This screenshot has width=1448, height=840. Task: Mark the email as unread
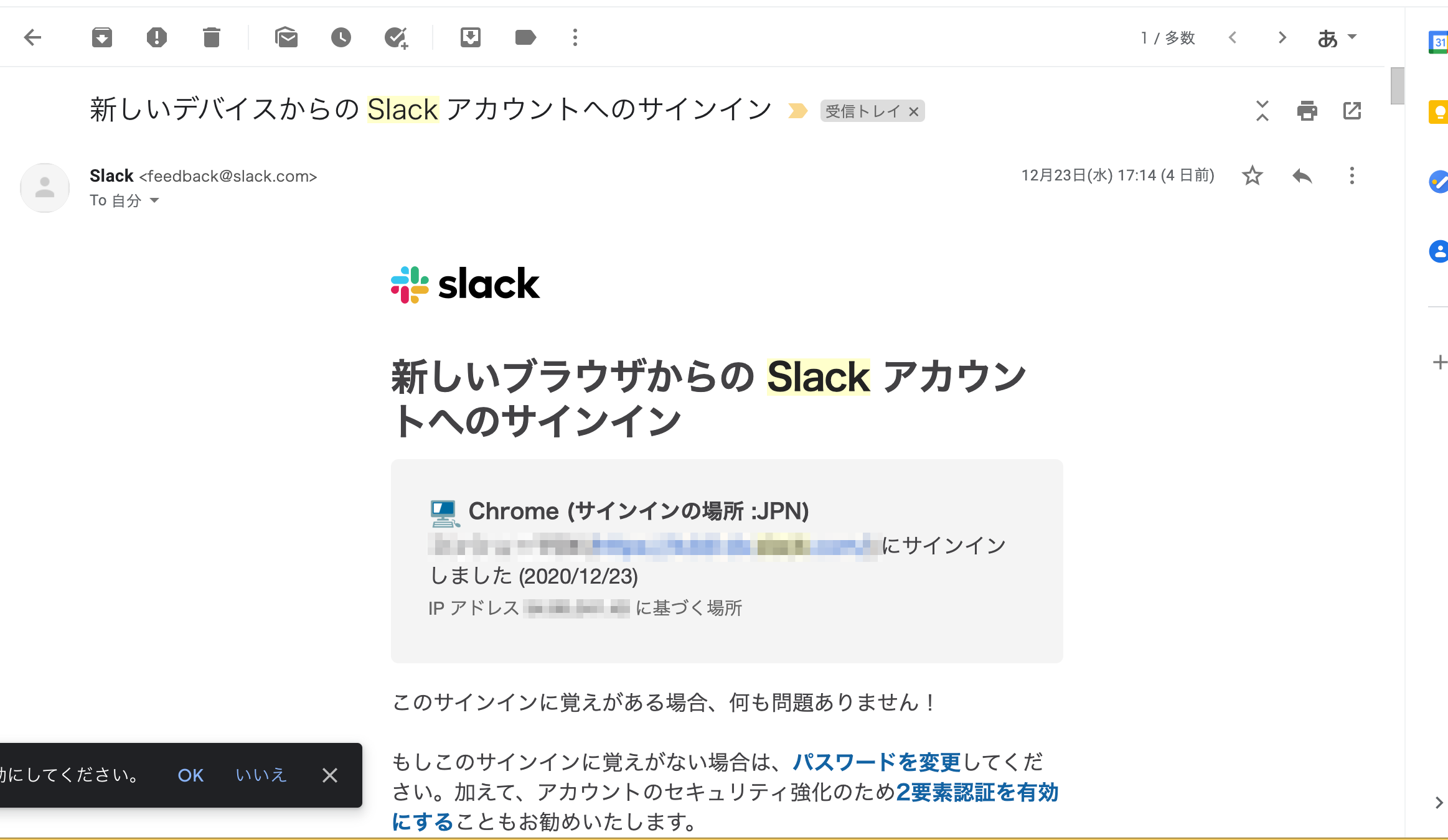pyautogui.click(x=287, y=37)
